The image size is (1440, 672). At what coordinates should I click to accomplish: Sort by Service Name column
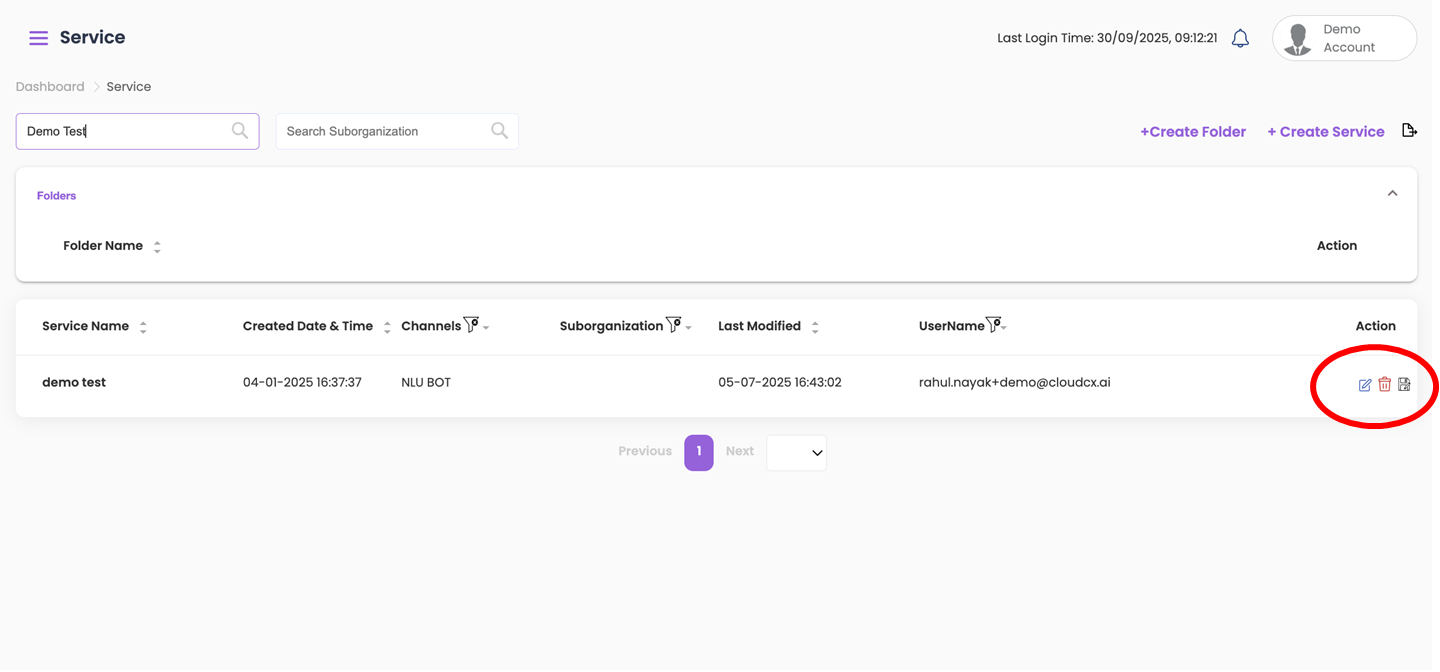click(x=143, y=327)
